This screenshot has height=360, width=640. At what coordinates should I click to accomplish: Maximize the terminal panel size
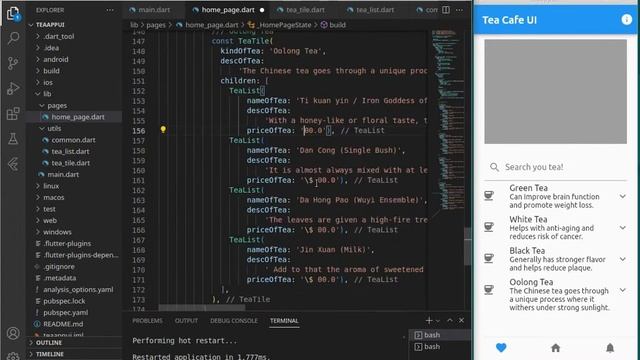pyautogui.click(x=450, y=320)
